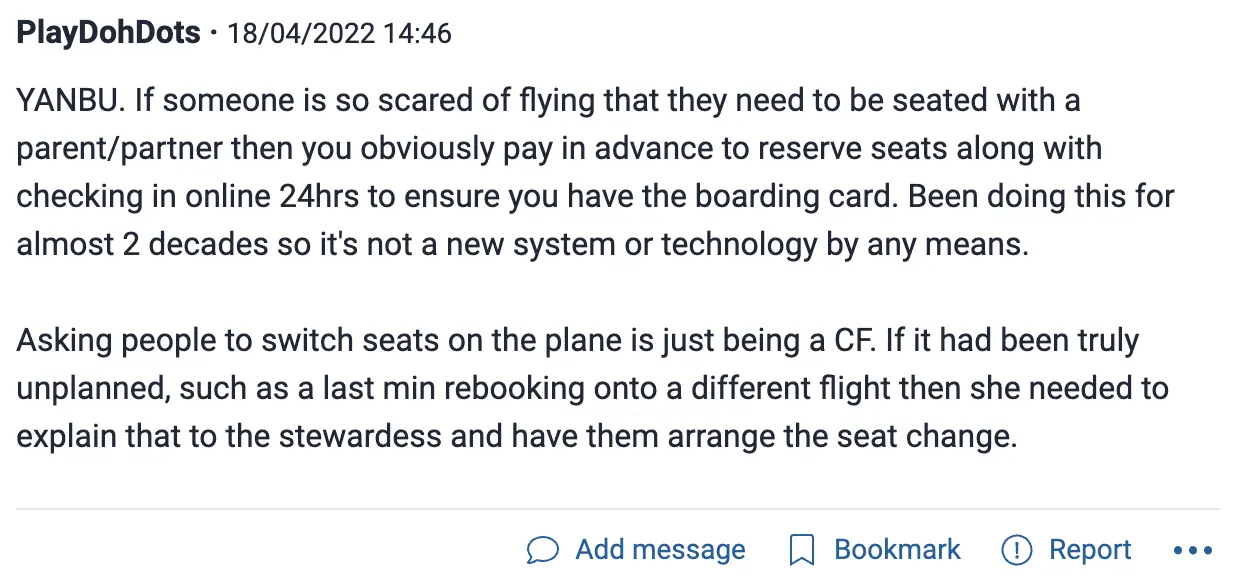The image size is (1242, 582).
Task: Open the three-dot more options menu
Action: (x=1192, y=550)
